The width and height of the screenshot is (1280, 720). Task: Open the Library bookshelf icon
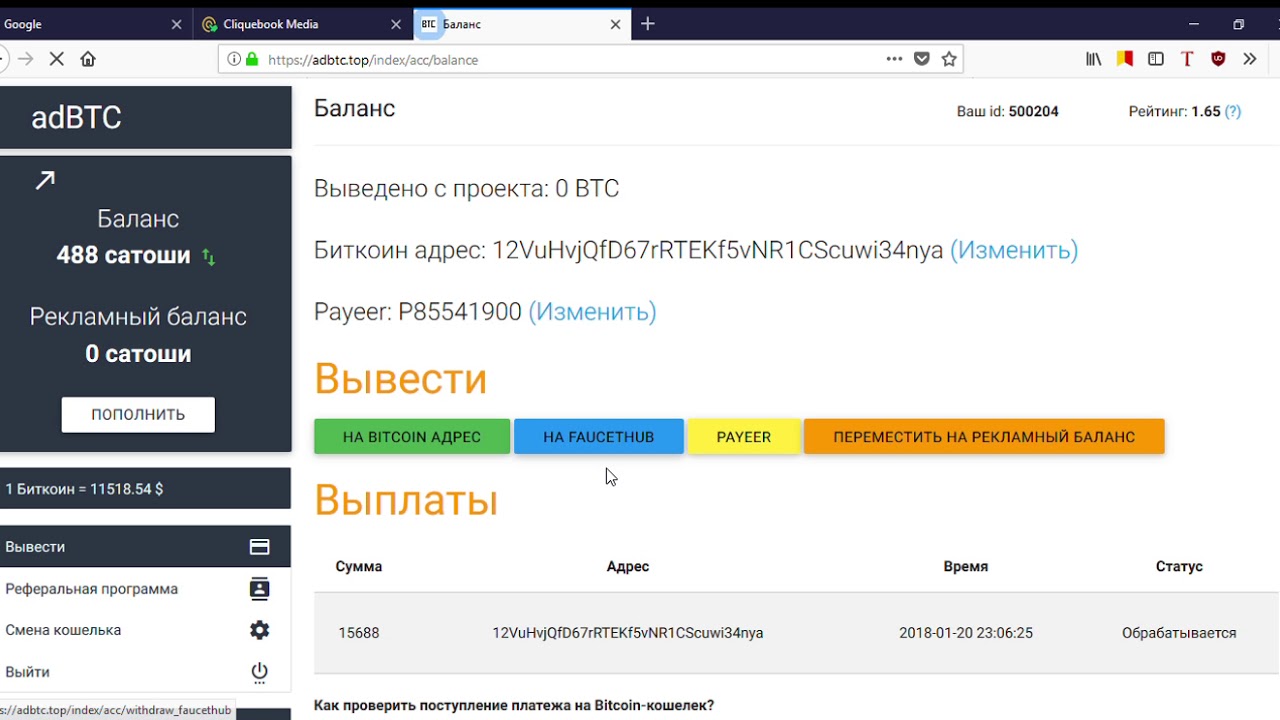(x=1094, y=59)
